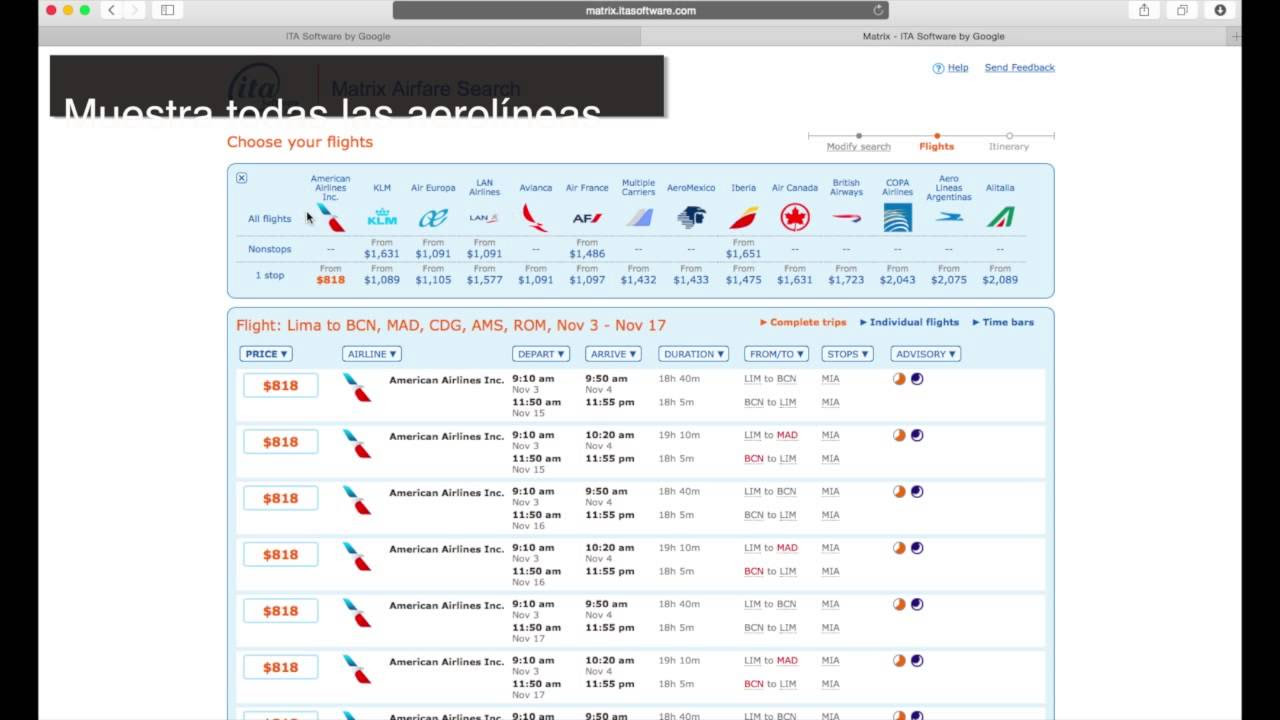Toggle Safari sidebar button
This screenshot has width=1280, height=720.
167,10
